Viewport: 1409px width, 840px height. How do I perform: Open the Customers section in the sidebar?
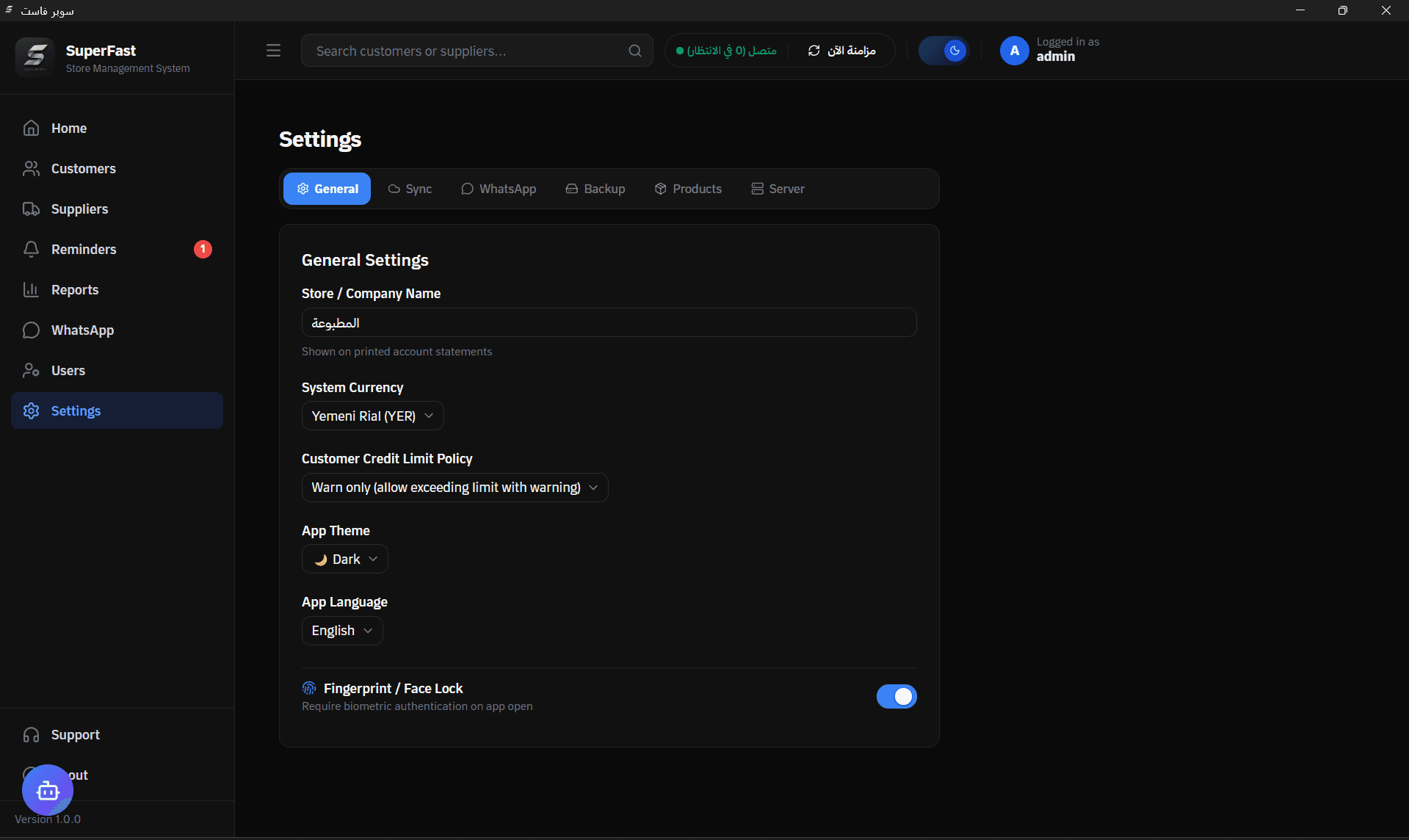point(117,168)
